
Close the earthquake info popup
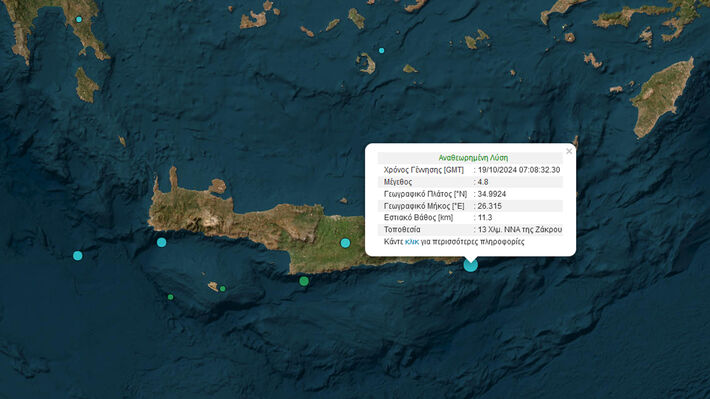tap(569, 151)
